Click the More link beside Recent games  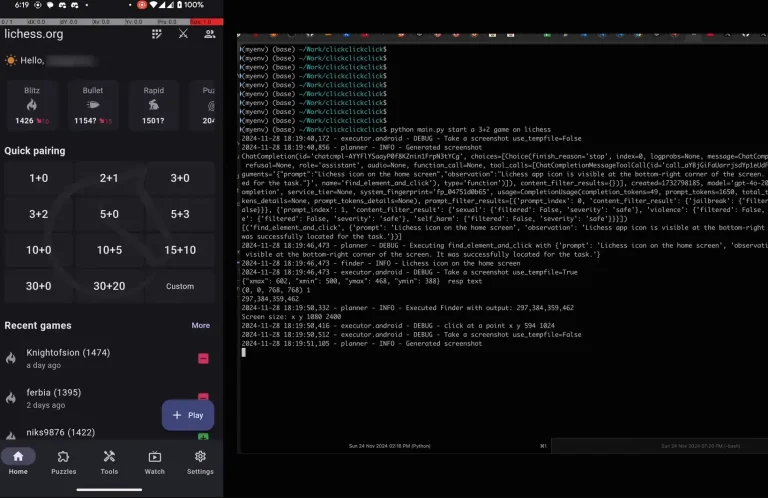201,326
